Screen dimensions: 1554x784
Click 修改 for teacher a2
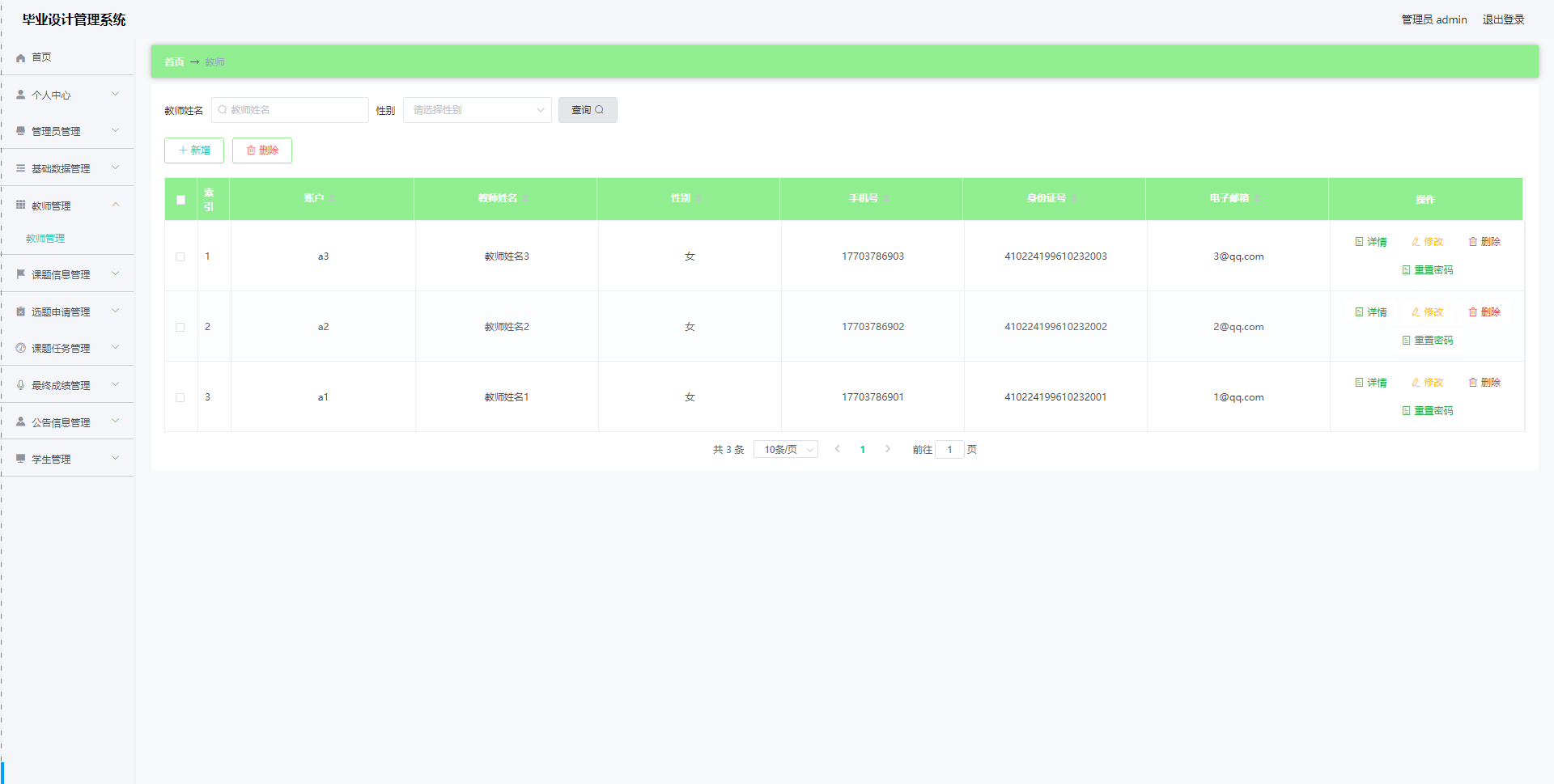point(1428,312)
